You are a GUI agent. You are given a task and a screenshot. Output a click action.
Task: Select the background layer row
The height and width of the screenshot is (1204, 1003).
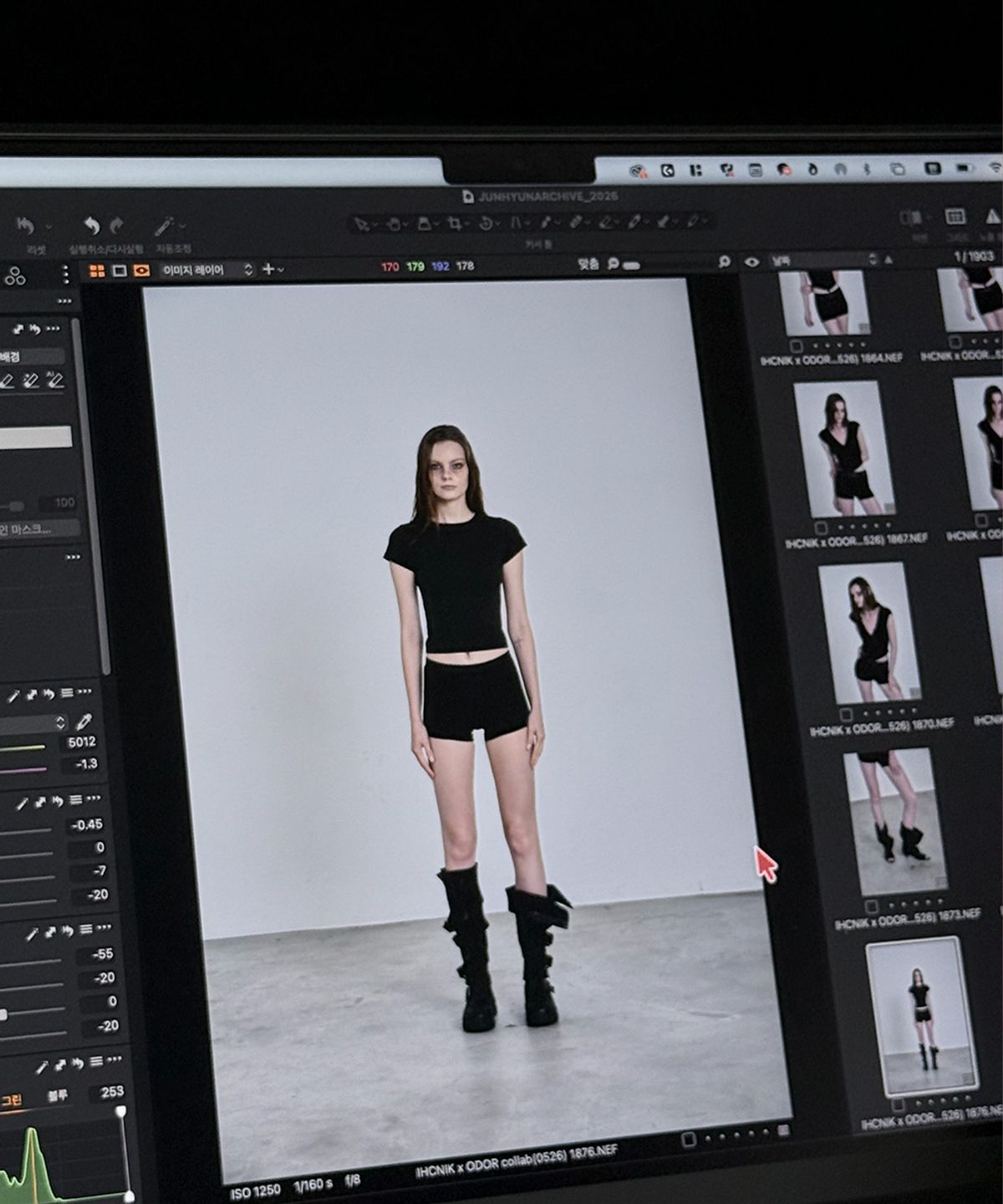(33, 357)
